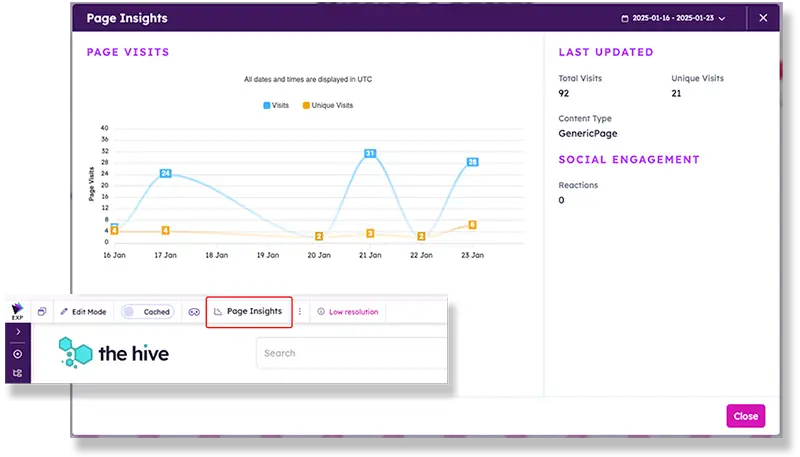Image resolution: width=800 pixels, height=457 pixels.
Task: Click the LAST UPDATED heading
Action: tap(606, 52)
